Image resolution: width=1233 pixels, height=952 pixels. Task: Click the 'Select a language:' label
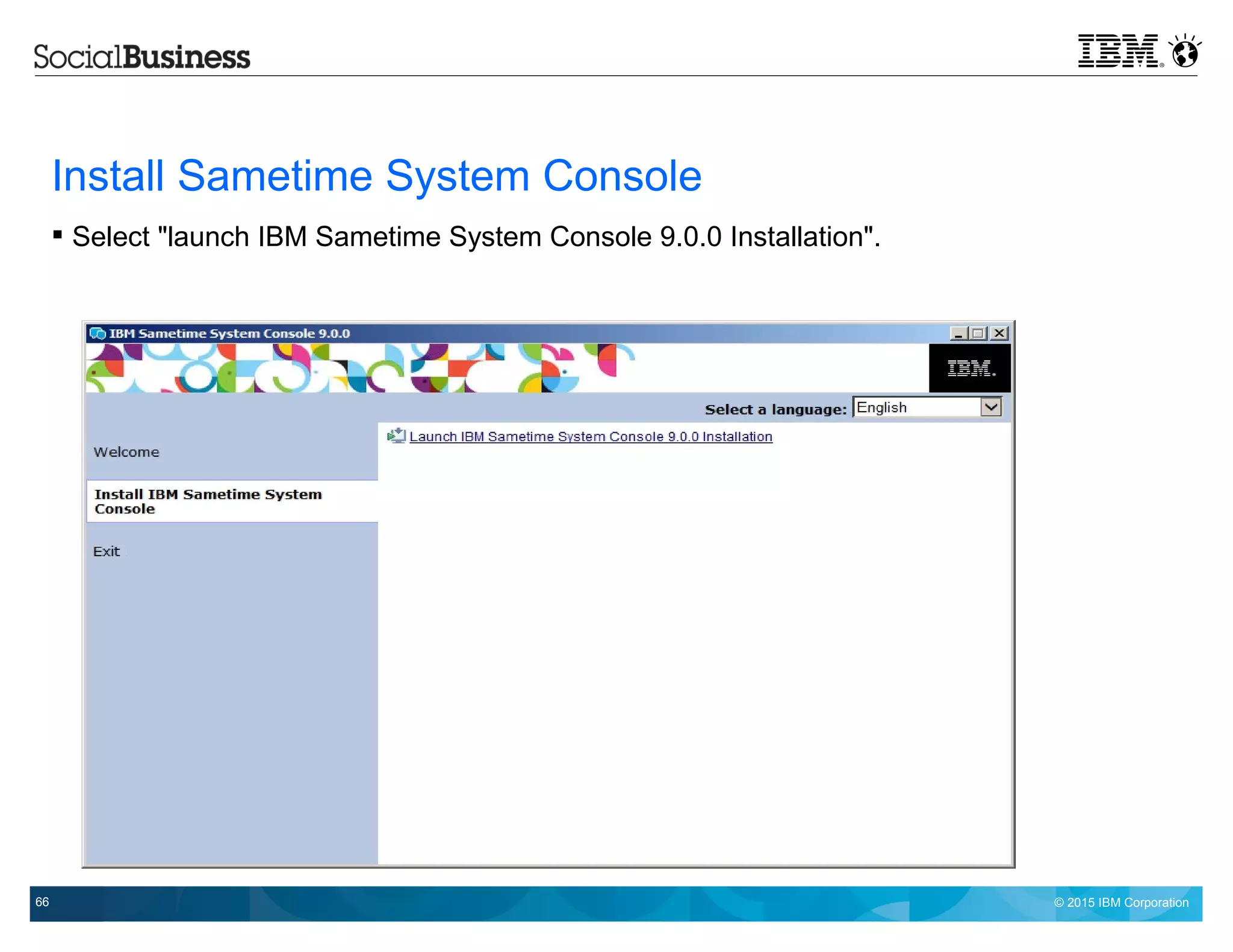click(776, 410)
